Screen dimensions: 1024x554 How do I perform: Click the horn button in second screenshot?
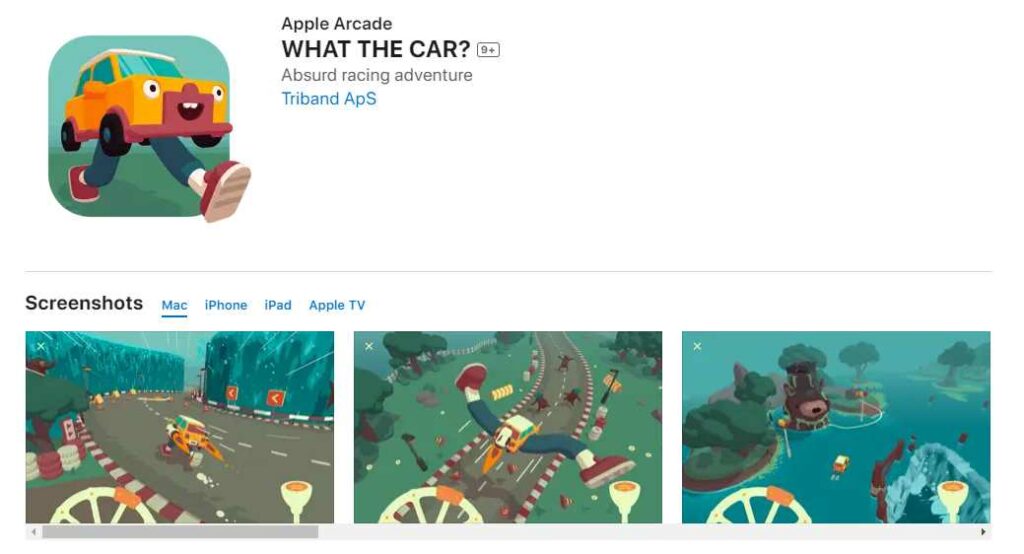pyautogui.click(x=625, y=502)
